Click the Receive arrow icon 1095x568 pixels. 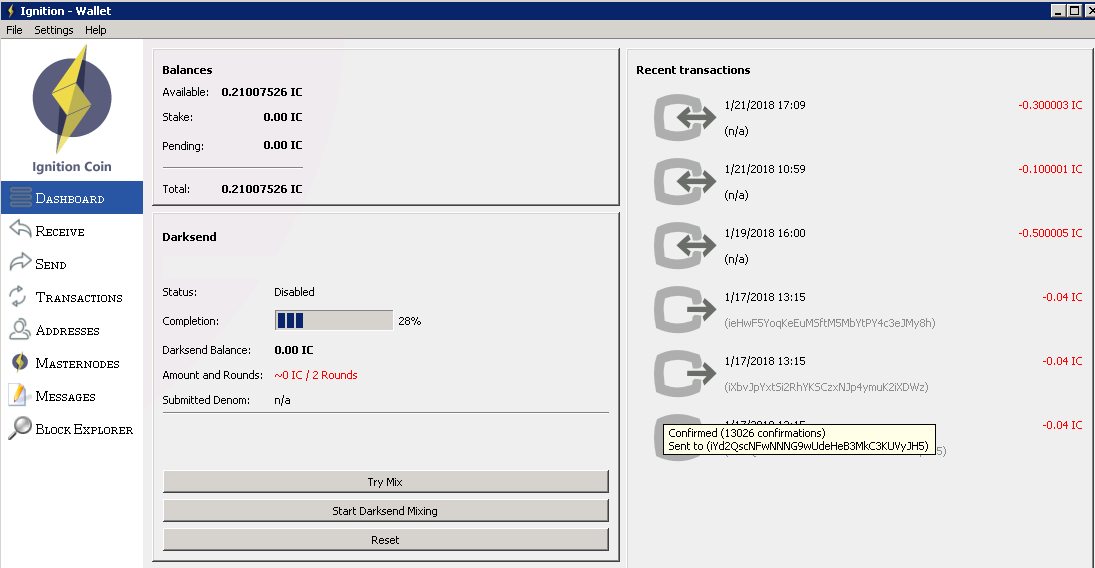tap(20, 228)
